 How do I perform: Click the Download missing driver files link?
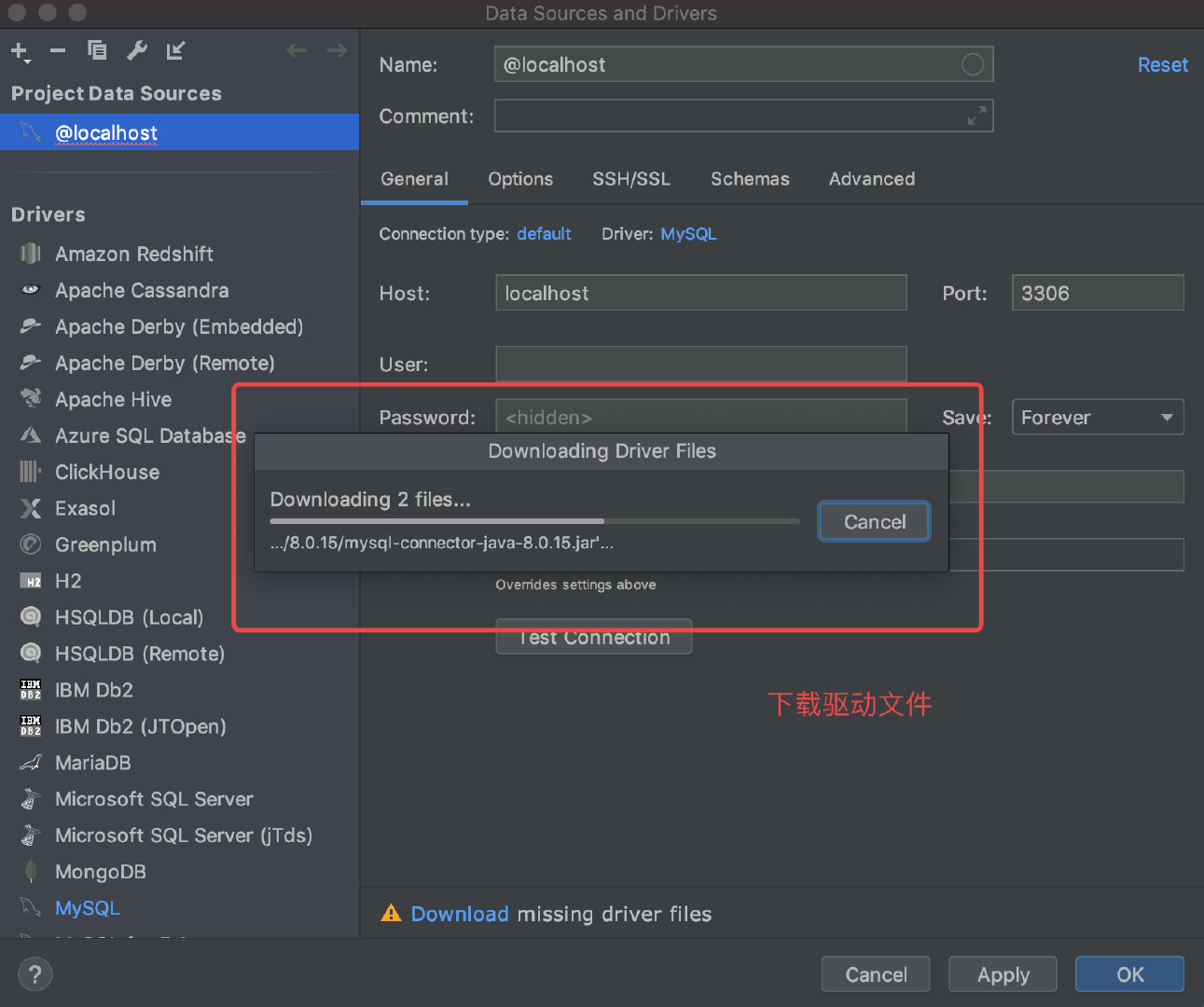click(460, 914)
